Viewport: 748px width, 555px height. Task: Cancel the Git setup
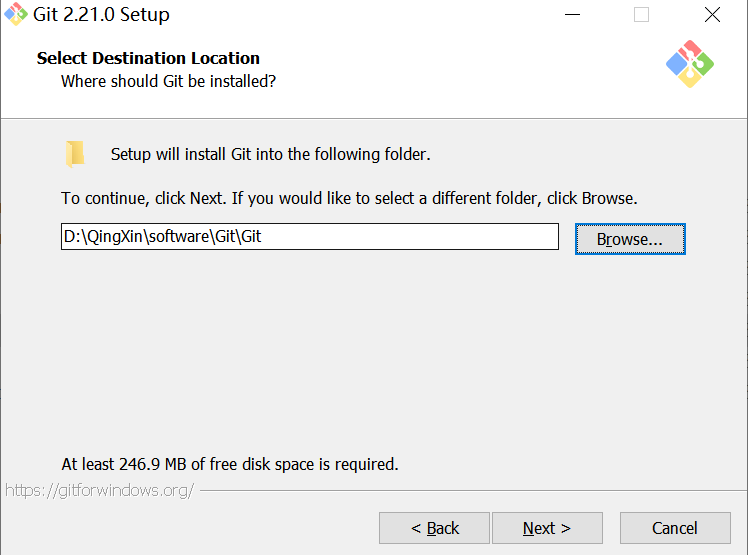coord(675,528)
